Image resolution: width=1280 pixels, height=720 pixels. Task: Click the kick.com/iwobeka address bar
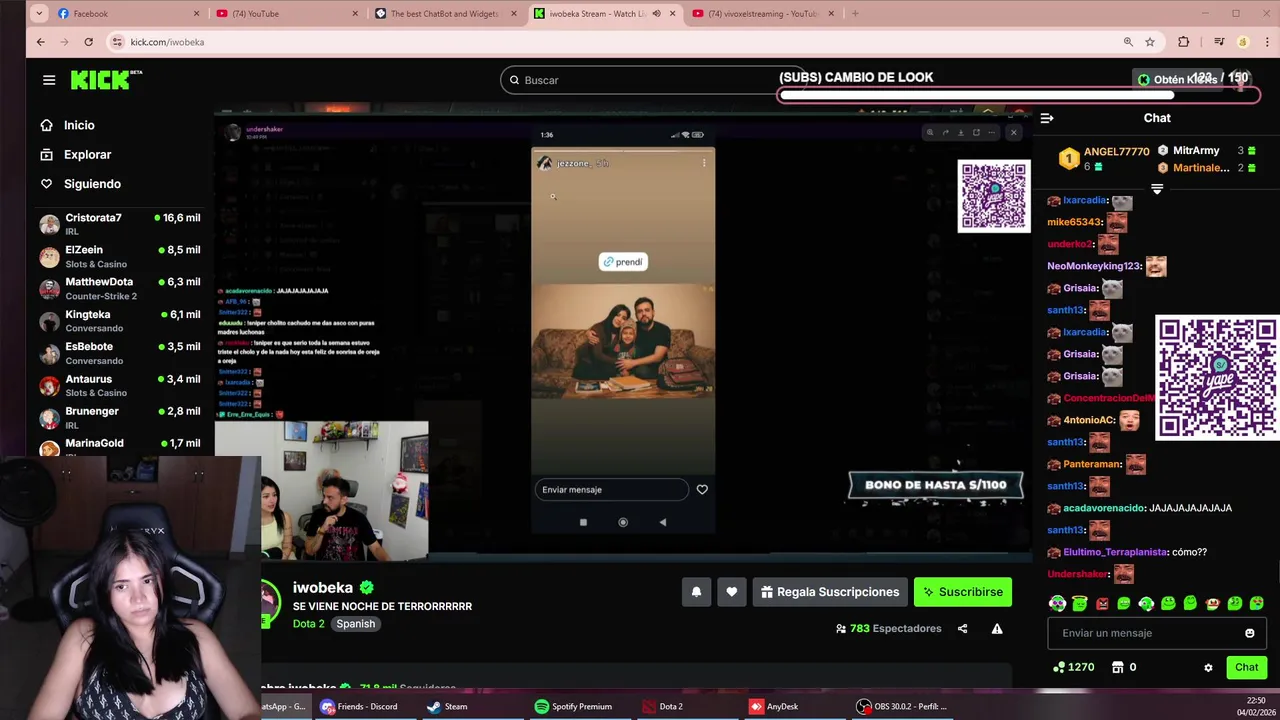(x=610, y=42)
